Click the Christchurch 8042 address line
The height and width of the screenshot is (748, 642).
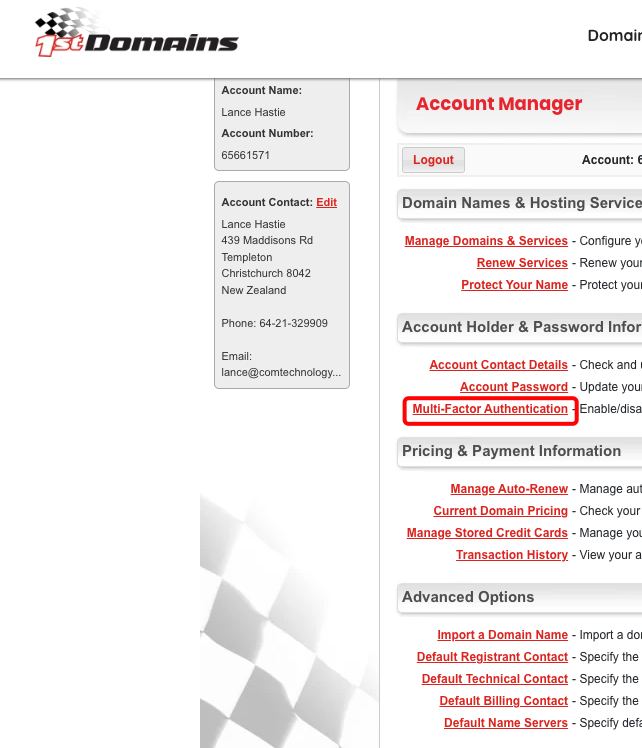[x=266, y=273]
